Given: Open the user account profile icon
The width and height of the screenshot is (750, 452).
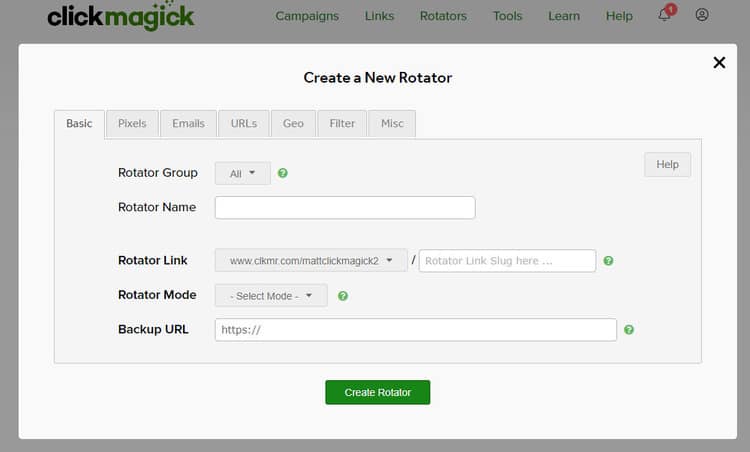Looking at the screenshot, I should coord(702,15).
